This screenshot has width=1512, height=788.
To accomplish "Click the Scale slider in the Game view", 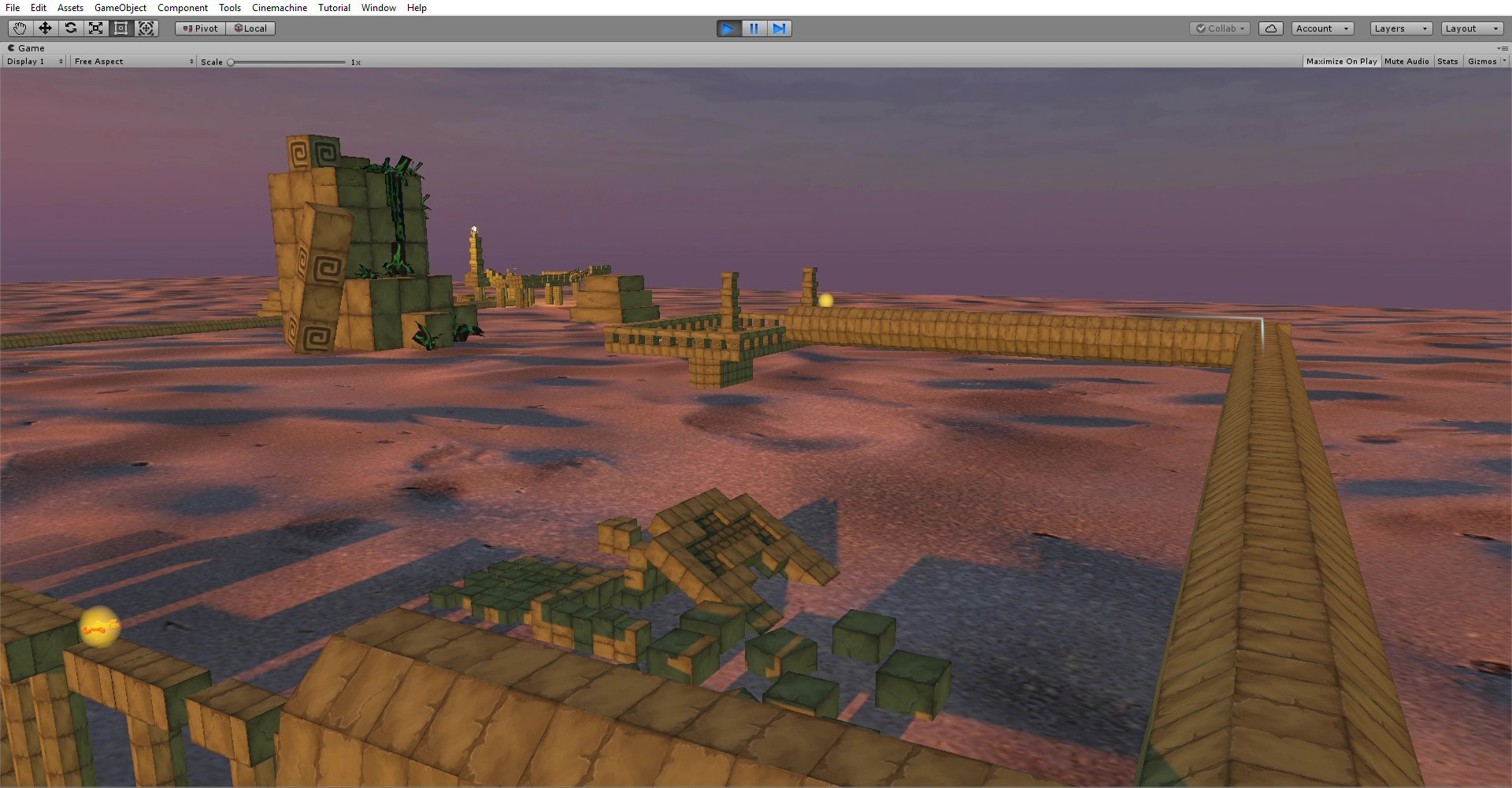I will click(x=287, y=61).
